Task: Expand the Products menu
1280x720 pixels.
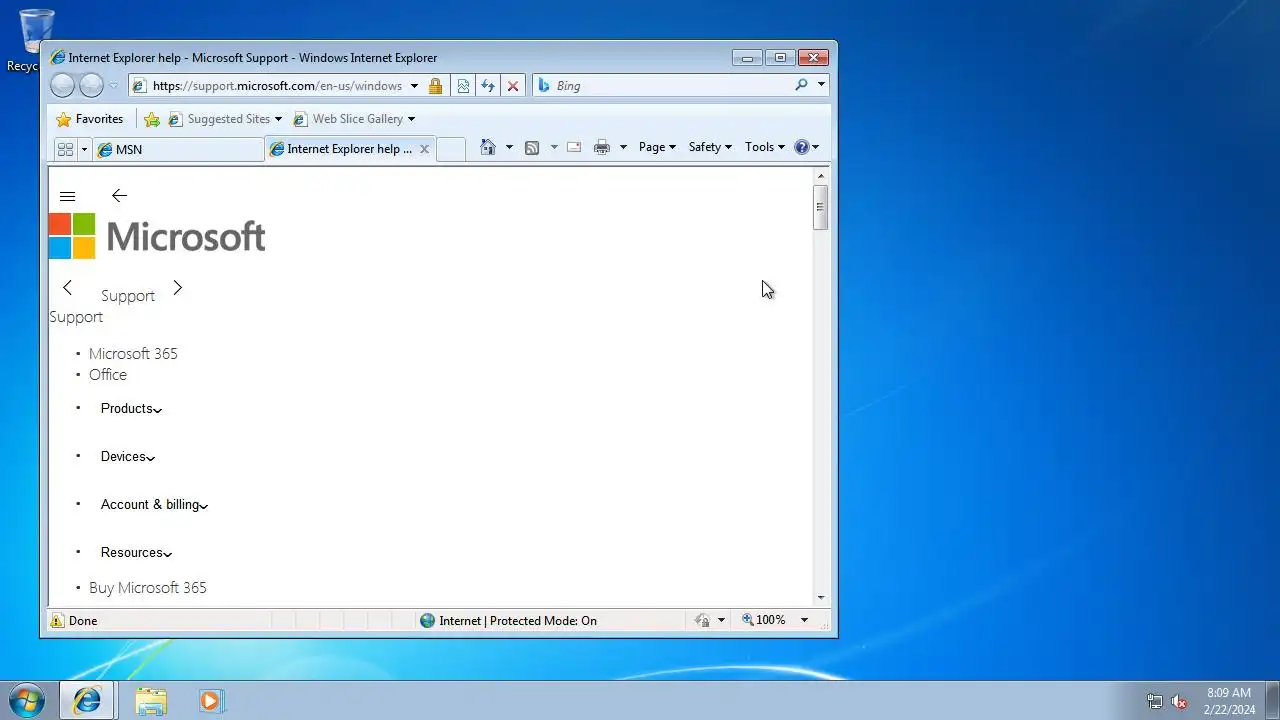Action: [x=131, y=408]
